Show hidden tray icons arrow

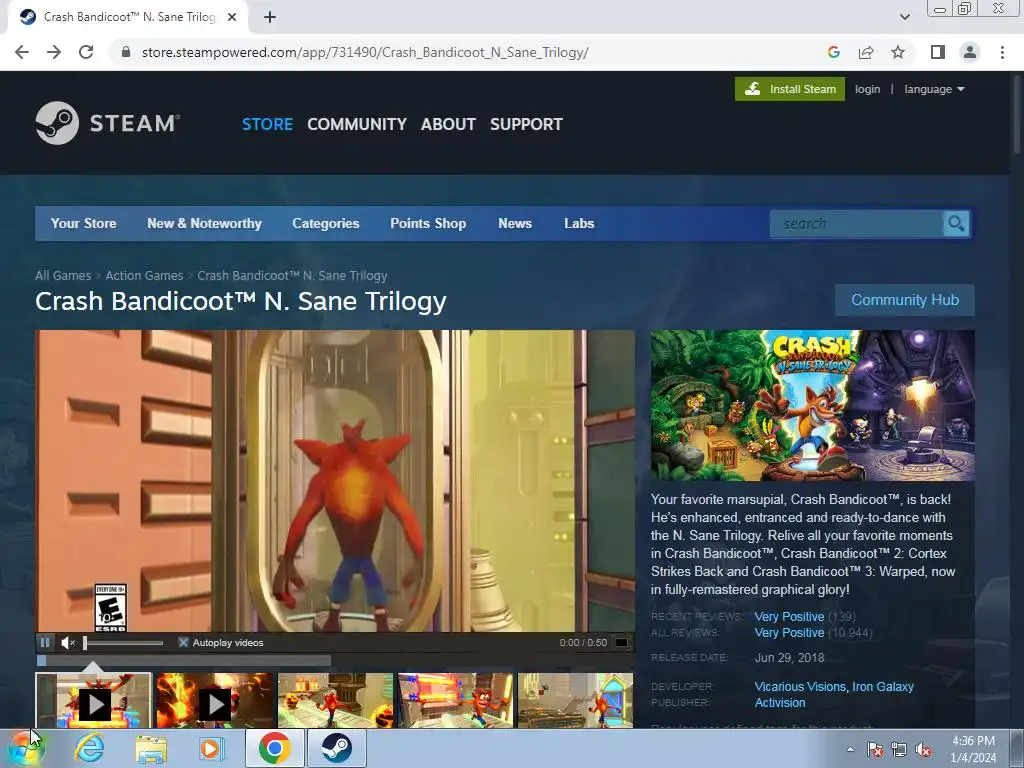[850, 749]
